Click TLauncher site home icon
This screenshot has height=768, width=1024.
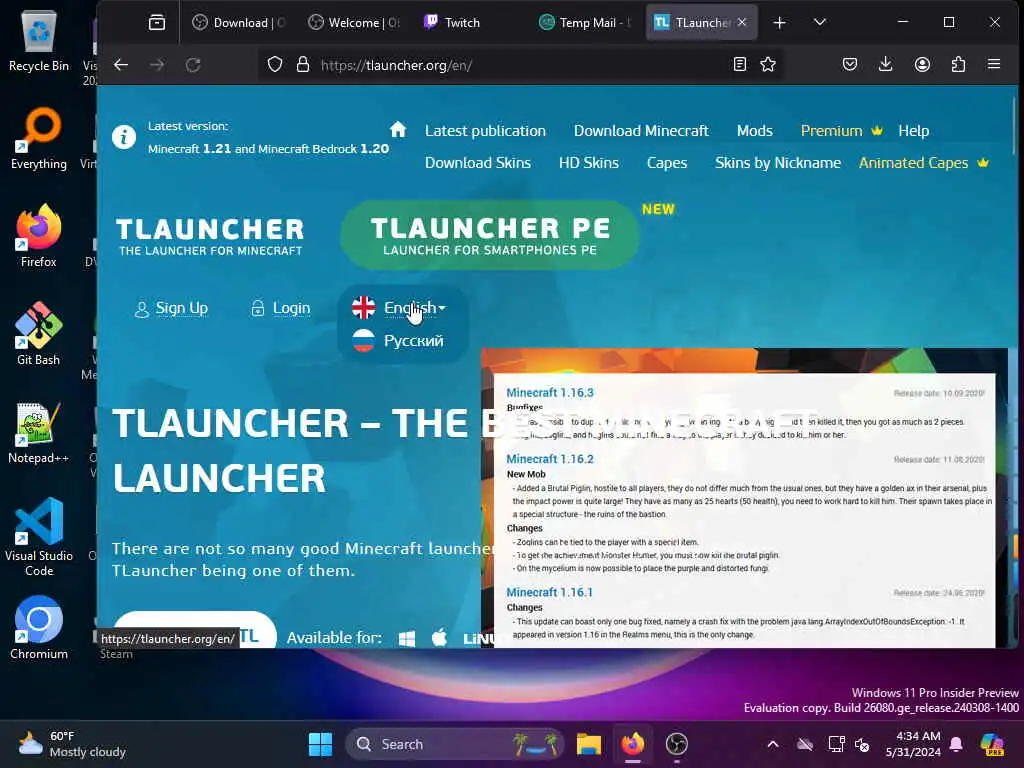[398, 129]
